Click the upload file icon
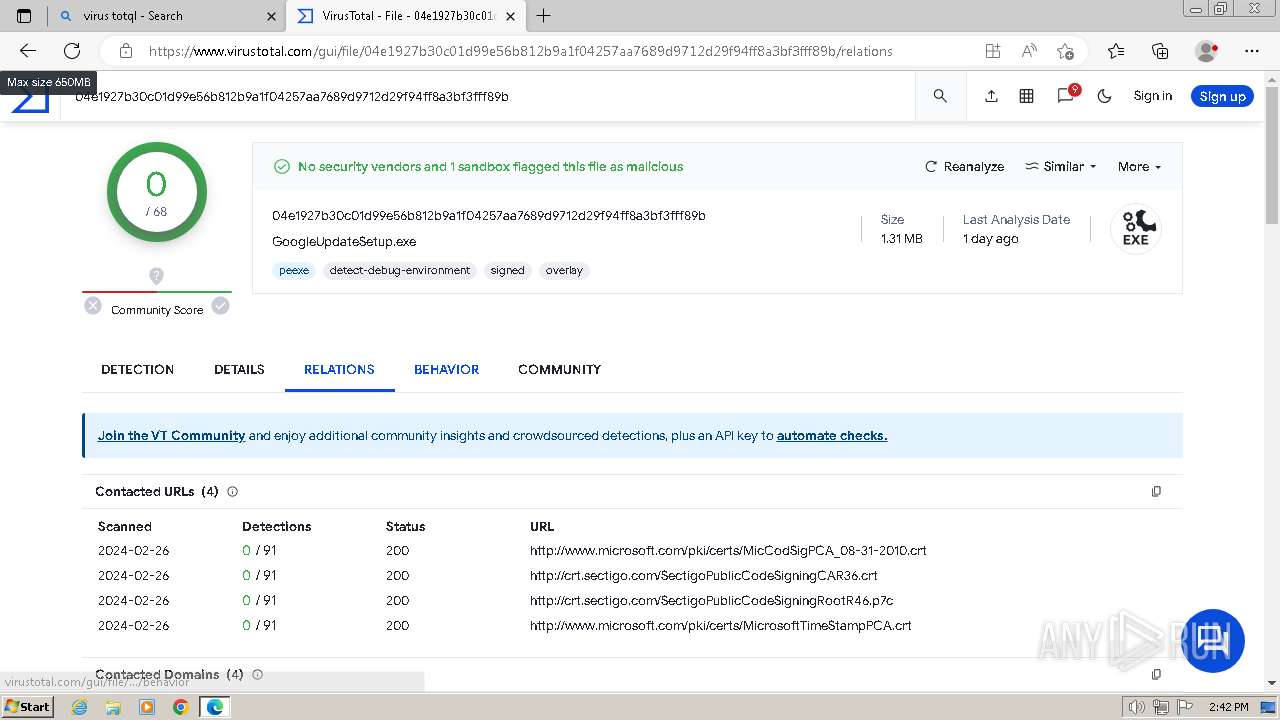This screenshot has width=1280, height=720. [991, 96]
